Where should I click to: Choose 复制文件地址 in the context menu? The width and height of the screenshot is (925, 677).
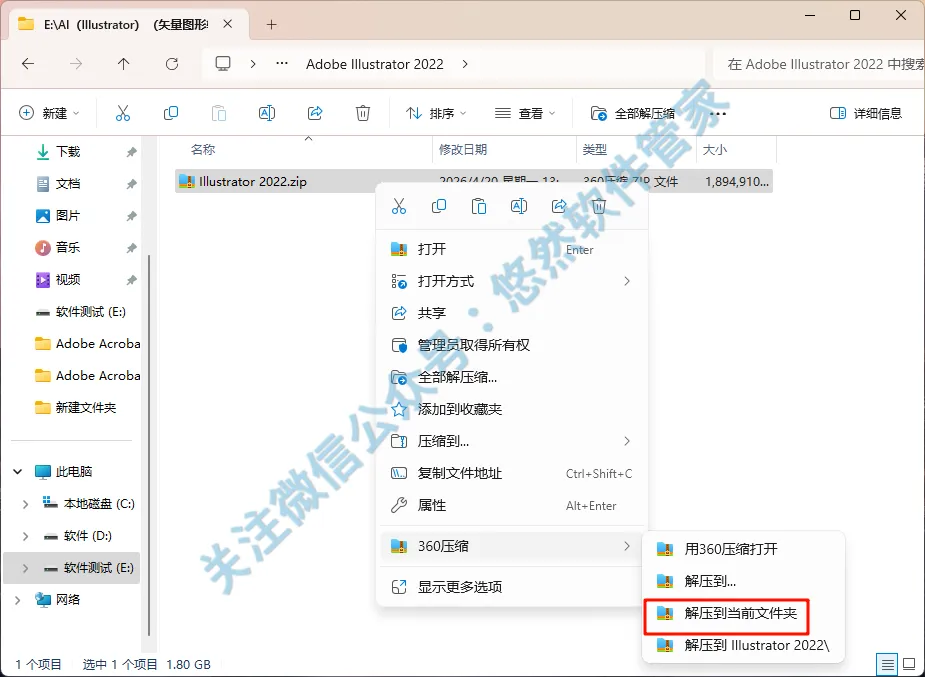tap(512, 474)
